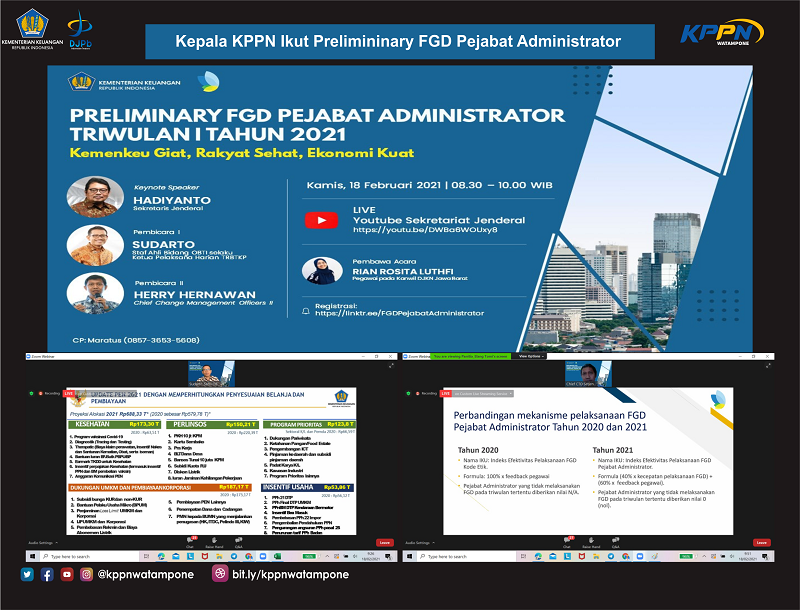Open Chat in the right Zoom window
800x610 pixels.
pos(567,542)
